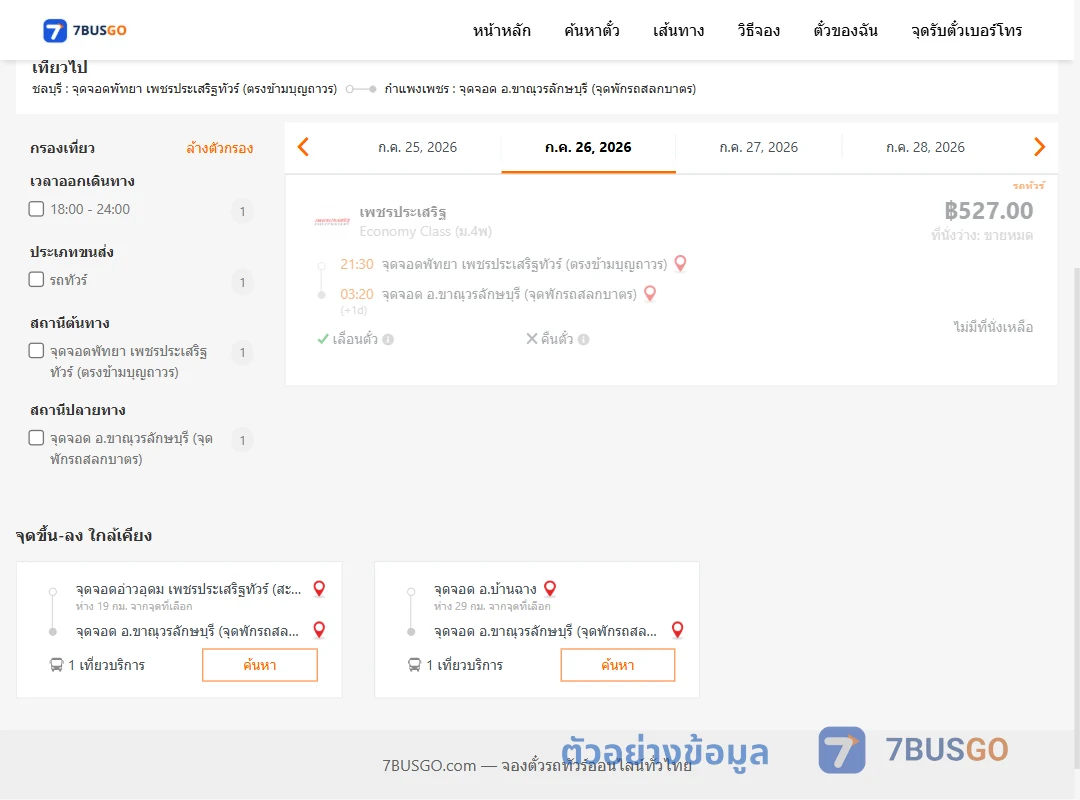
Task: Click คืนตั๋ว refund label
Action: pos(557,339)
